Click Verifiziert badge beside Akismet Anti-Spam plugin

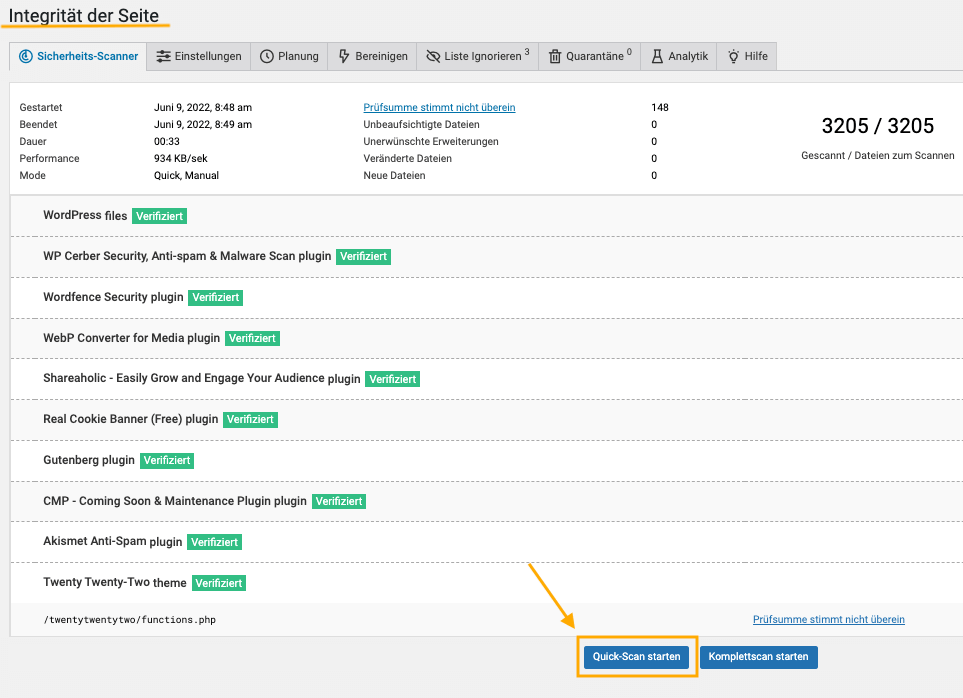214,542
